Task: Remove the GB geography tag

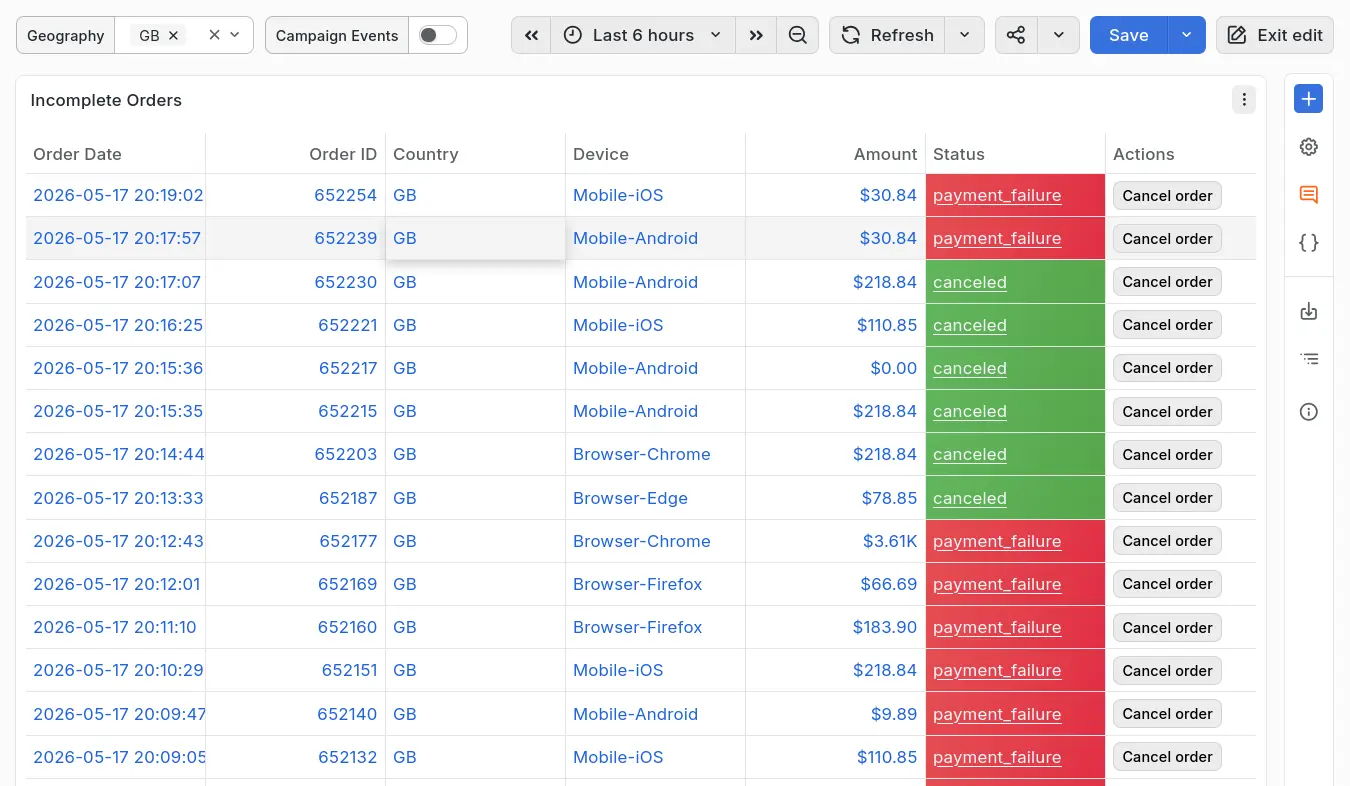Action: [x=173, y=35]
